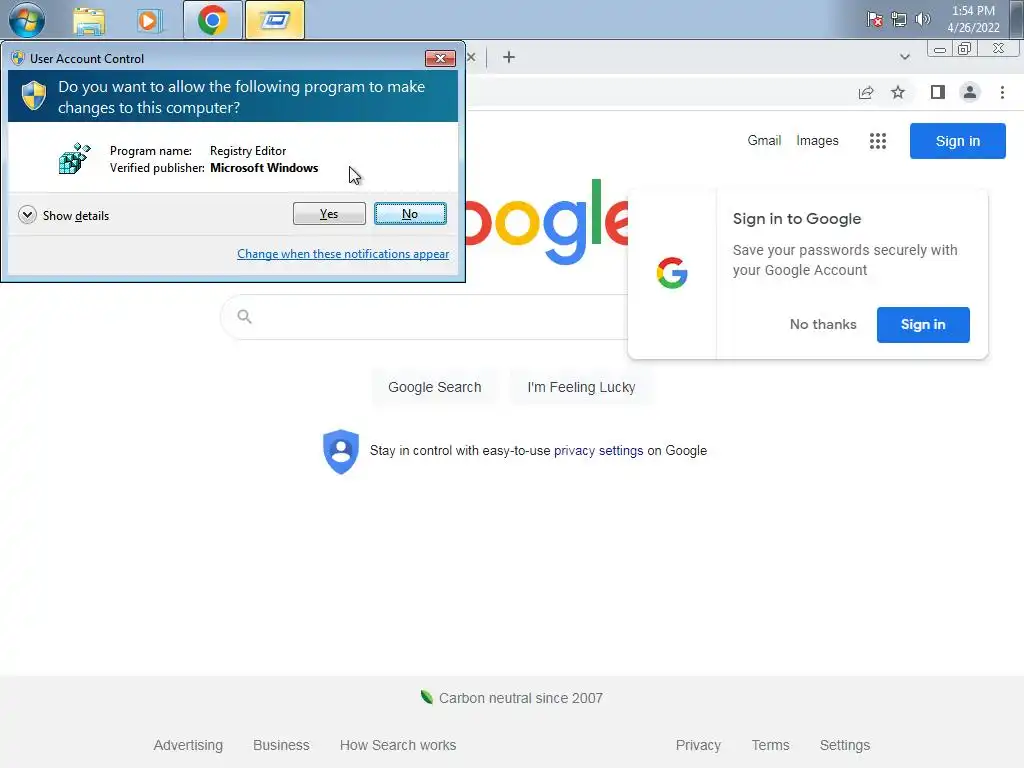
Task: Click the green leaf icon in footer
Action: 426,697
